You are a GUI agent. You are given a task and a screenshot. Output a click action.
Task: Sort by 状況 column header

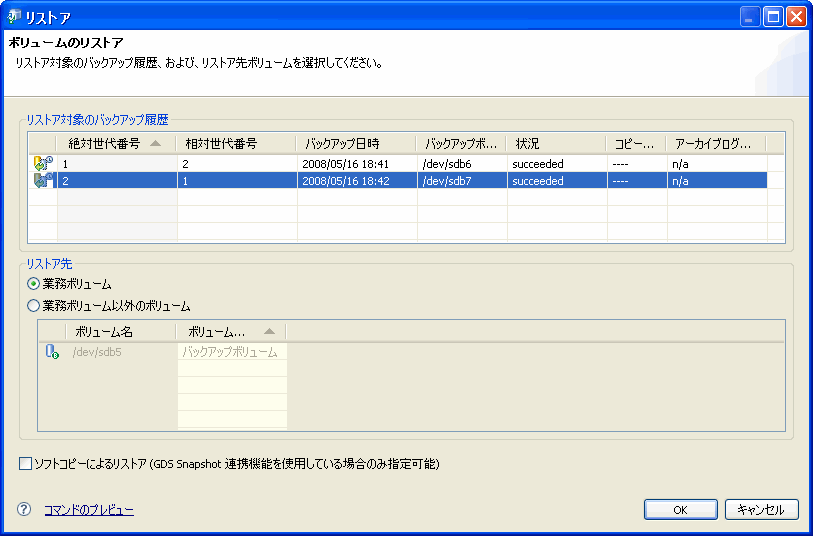(556, 144)
